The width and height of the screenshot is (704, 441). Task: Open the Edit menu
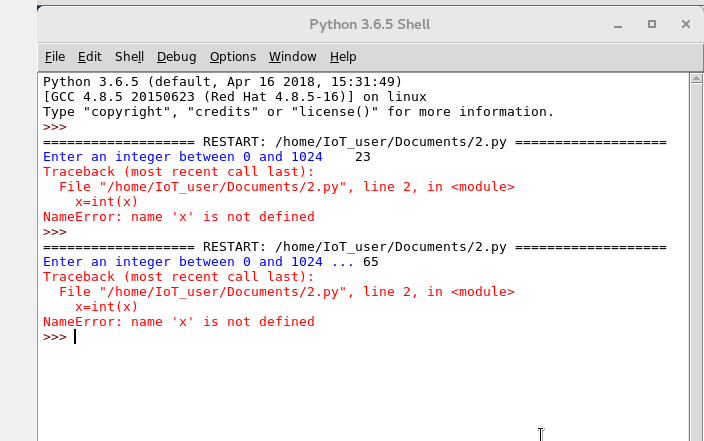[x=90, y=57]
